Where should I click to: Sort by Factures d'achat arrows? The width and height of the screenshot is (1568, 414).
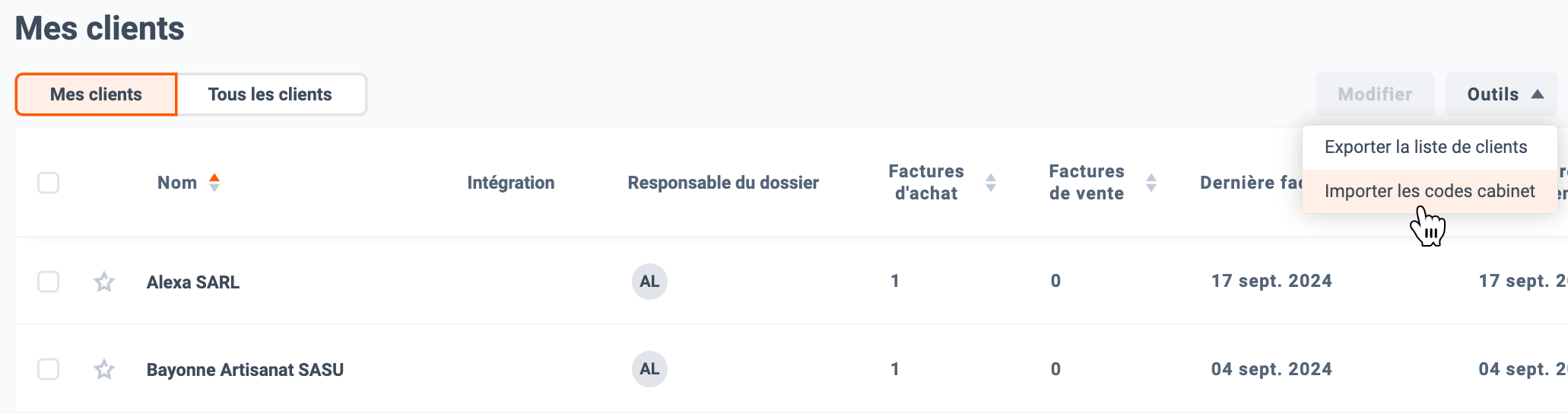point(991,183)
